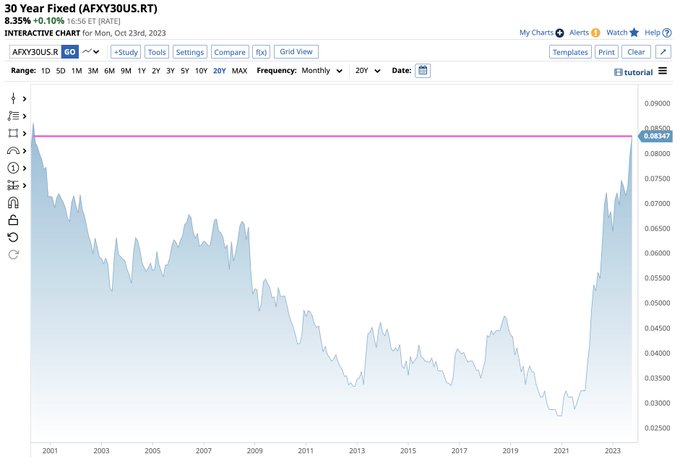The image size is (680, 467).
Task: Select the rectangle shapes tool icon
Action: [x=13, y=134]
